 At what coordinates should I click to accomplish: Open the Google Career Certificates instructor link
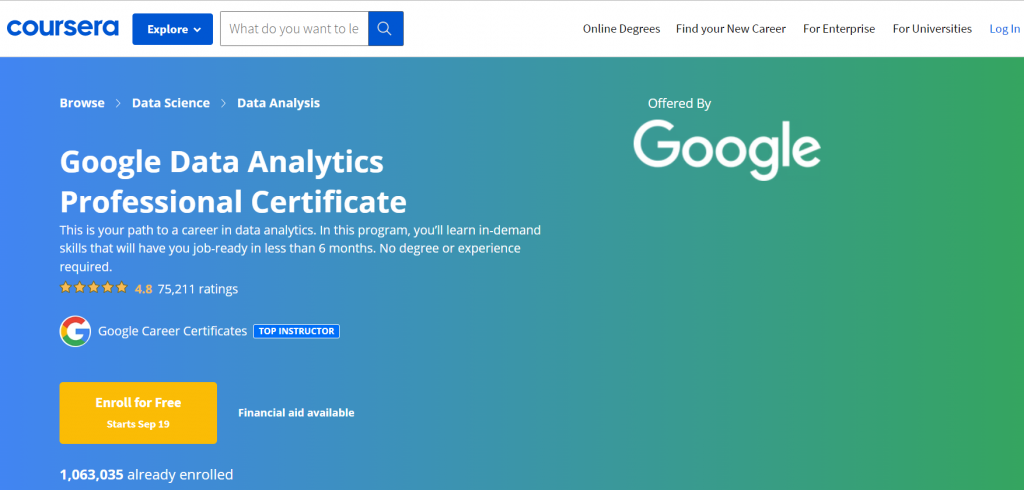click(x=172, y=331)
